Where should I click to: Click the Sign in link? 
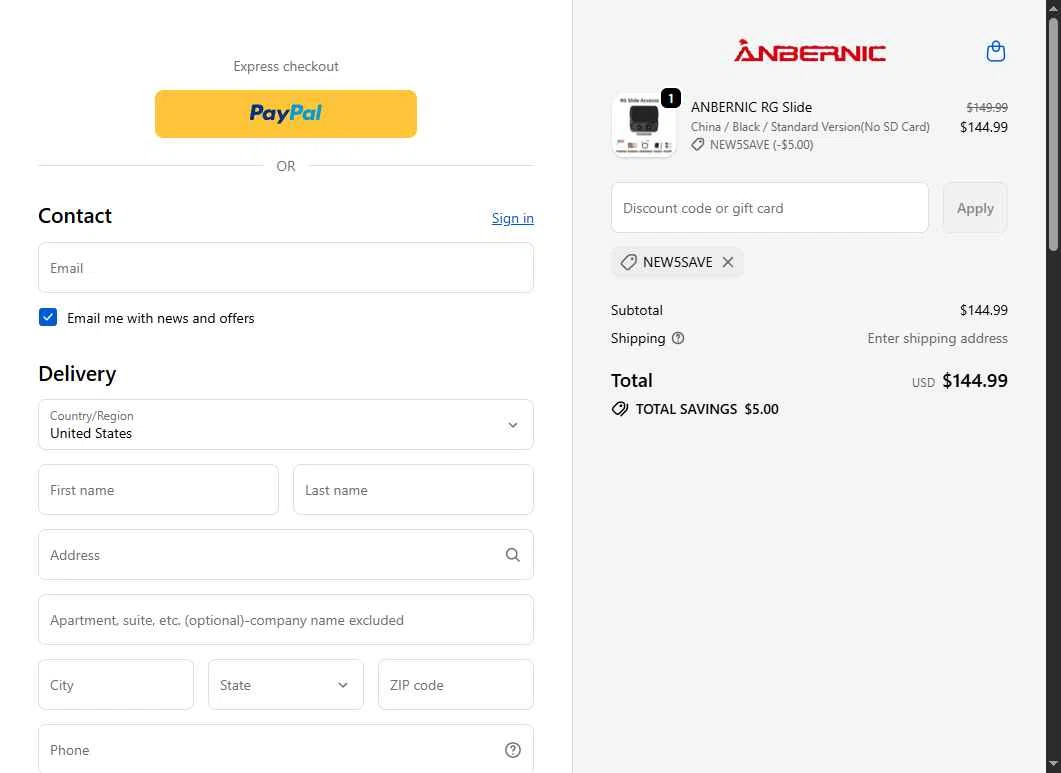click(512, 218)
